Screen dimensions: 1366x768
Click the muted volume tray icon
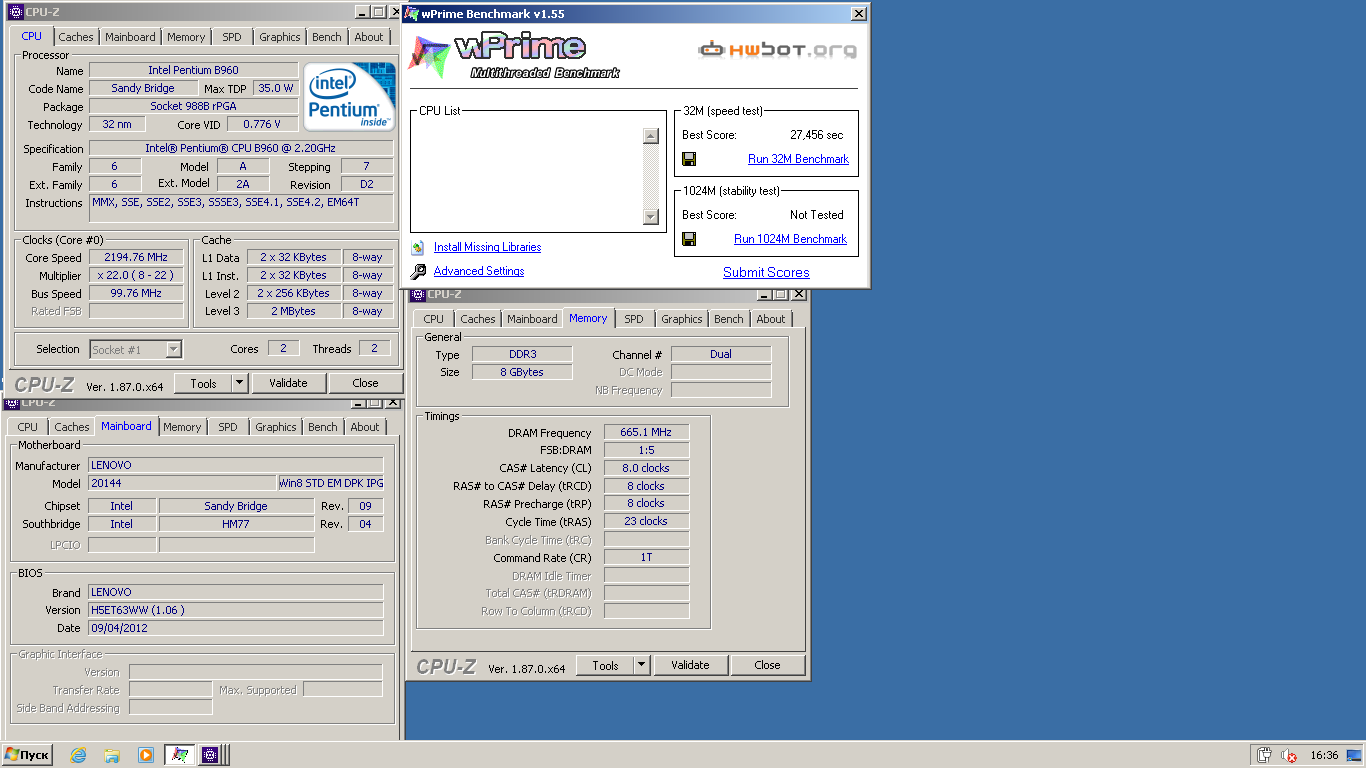(1290, 755)
